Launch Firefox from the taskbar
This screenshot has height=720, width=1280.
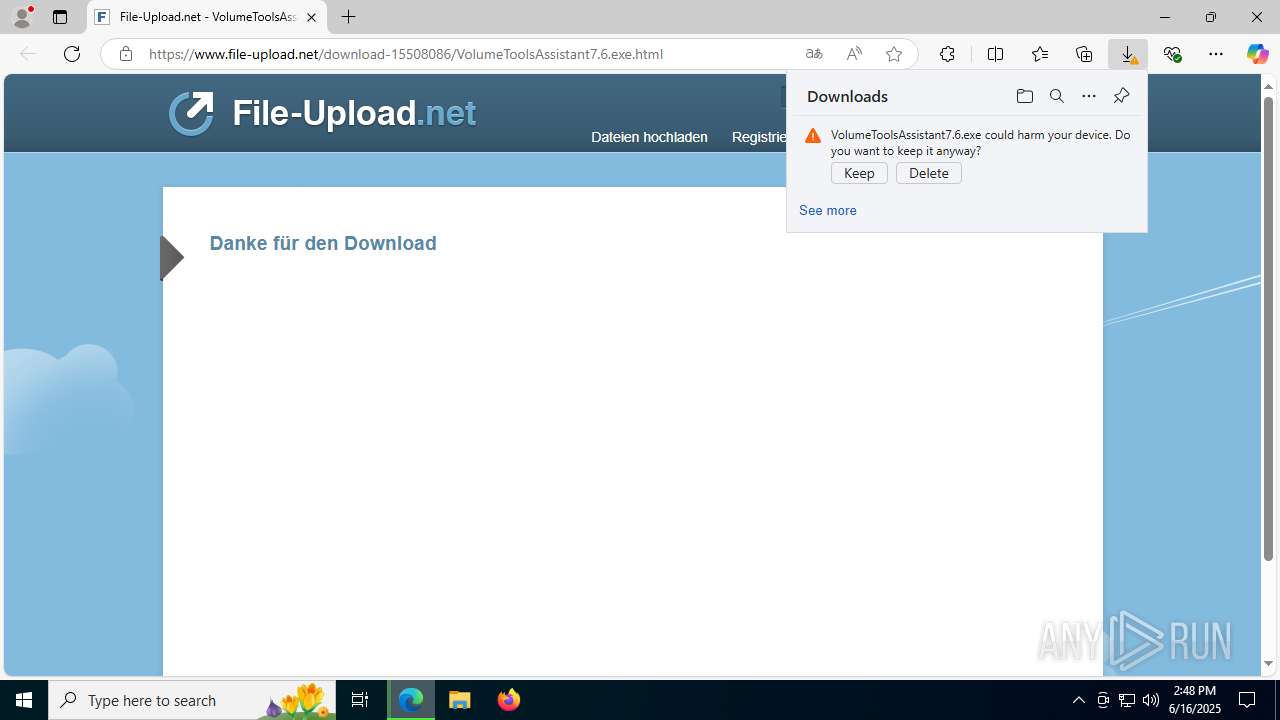point(509,700)
